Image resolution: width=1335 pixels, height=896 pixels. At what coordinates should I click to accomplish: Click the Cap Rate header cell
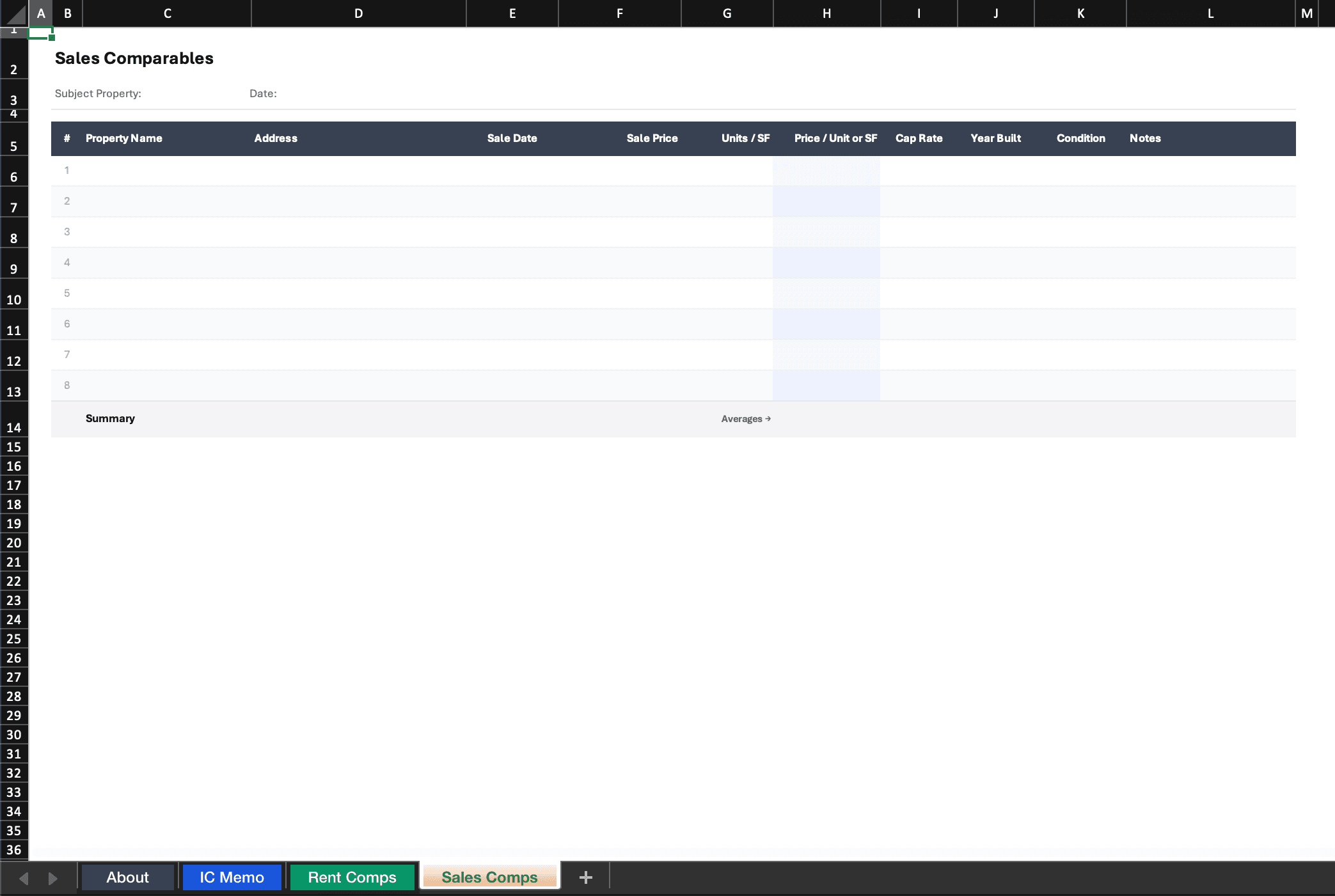click(919, 138)
